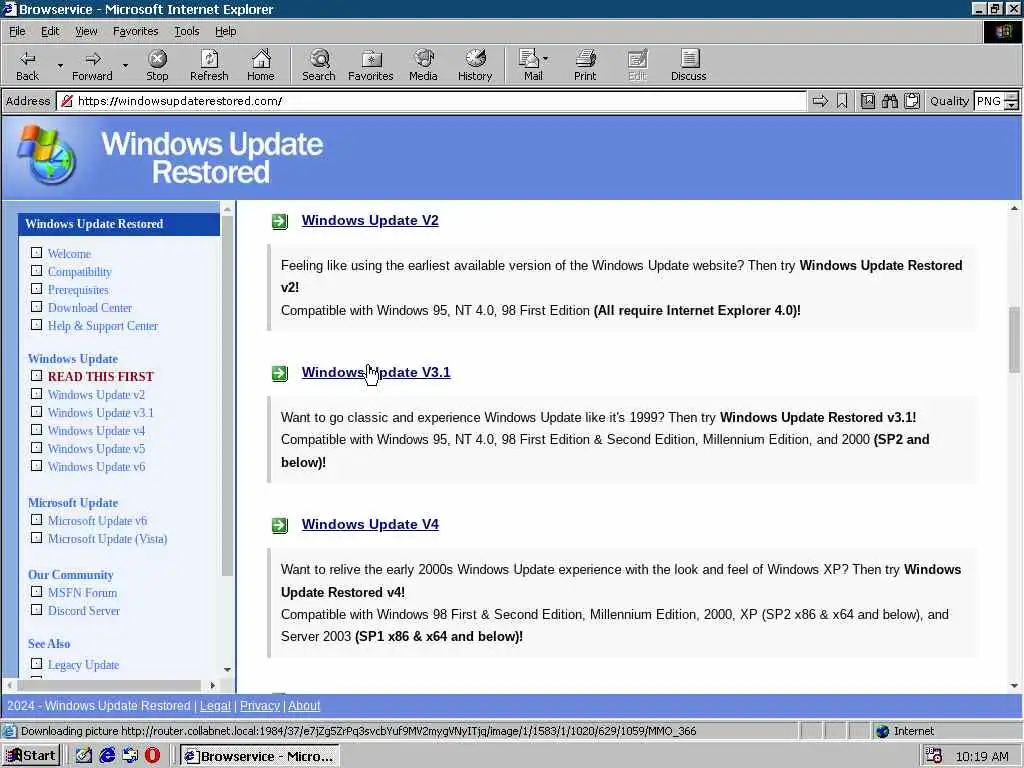Open the File menu
Viewport: 1024px width, 768px height.
tap(17, 31)
